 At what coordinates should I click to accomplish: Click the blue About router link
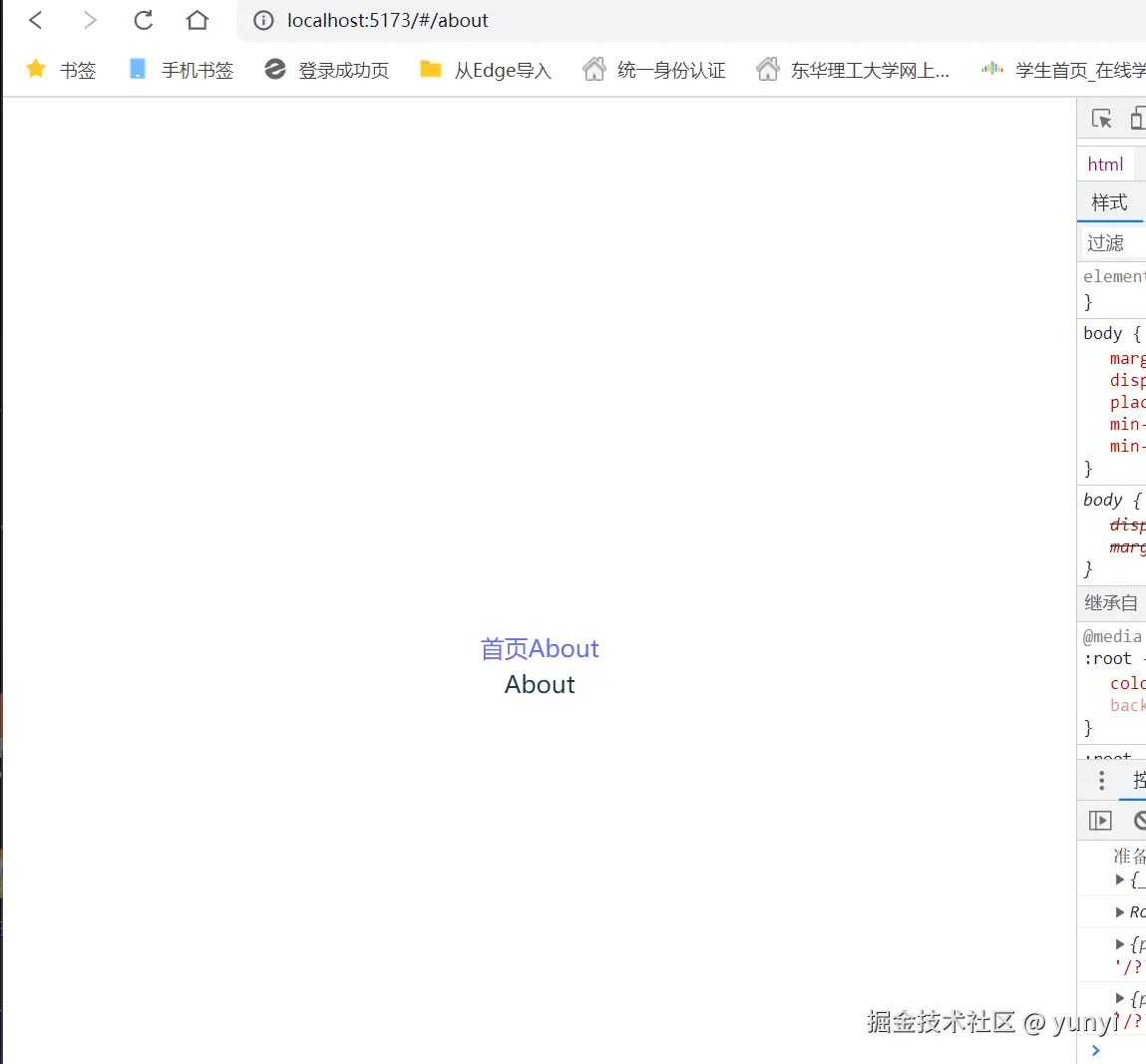pos(564,648)
